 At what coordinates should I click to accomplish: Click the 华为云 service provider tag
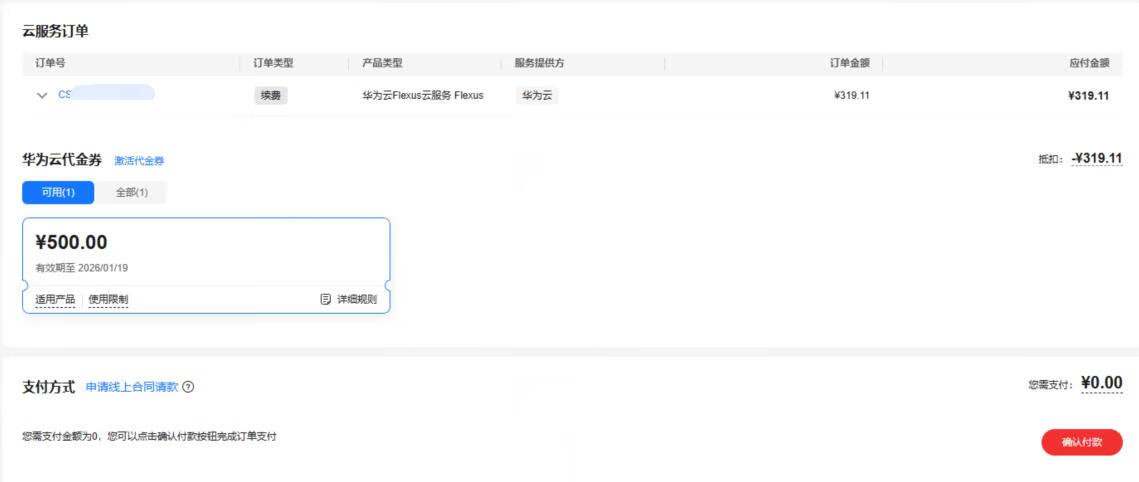pos(537,96)
